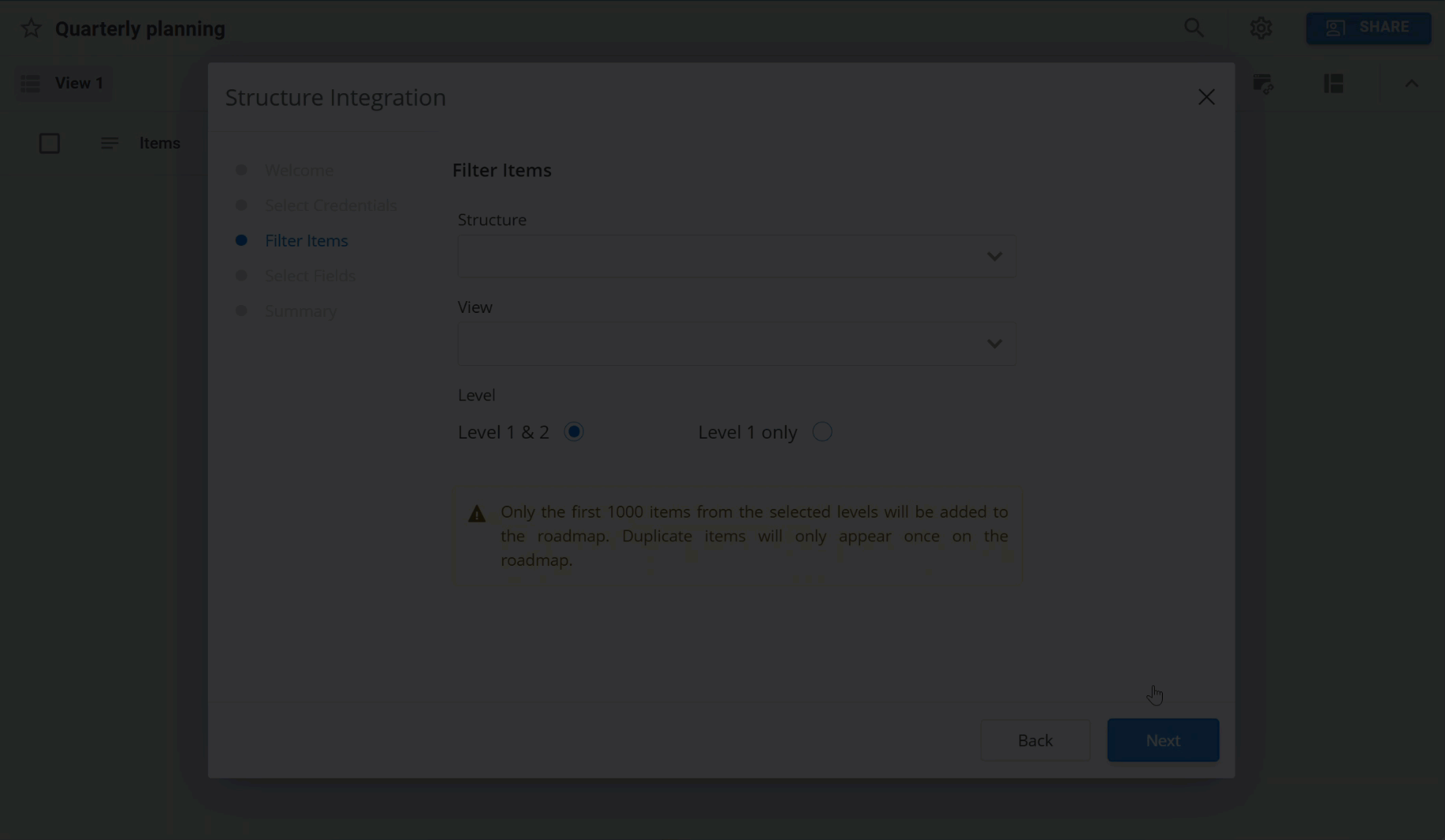This screenshot has width=1445, height=840.
Task: Select the Filter Items step
Action: tap(306, 241)
